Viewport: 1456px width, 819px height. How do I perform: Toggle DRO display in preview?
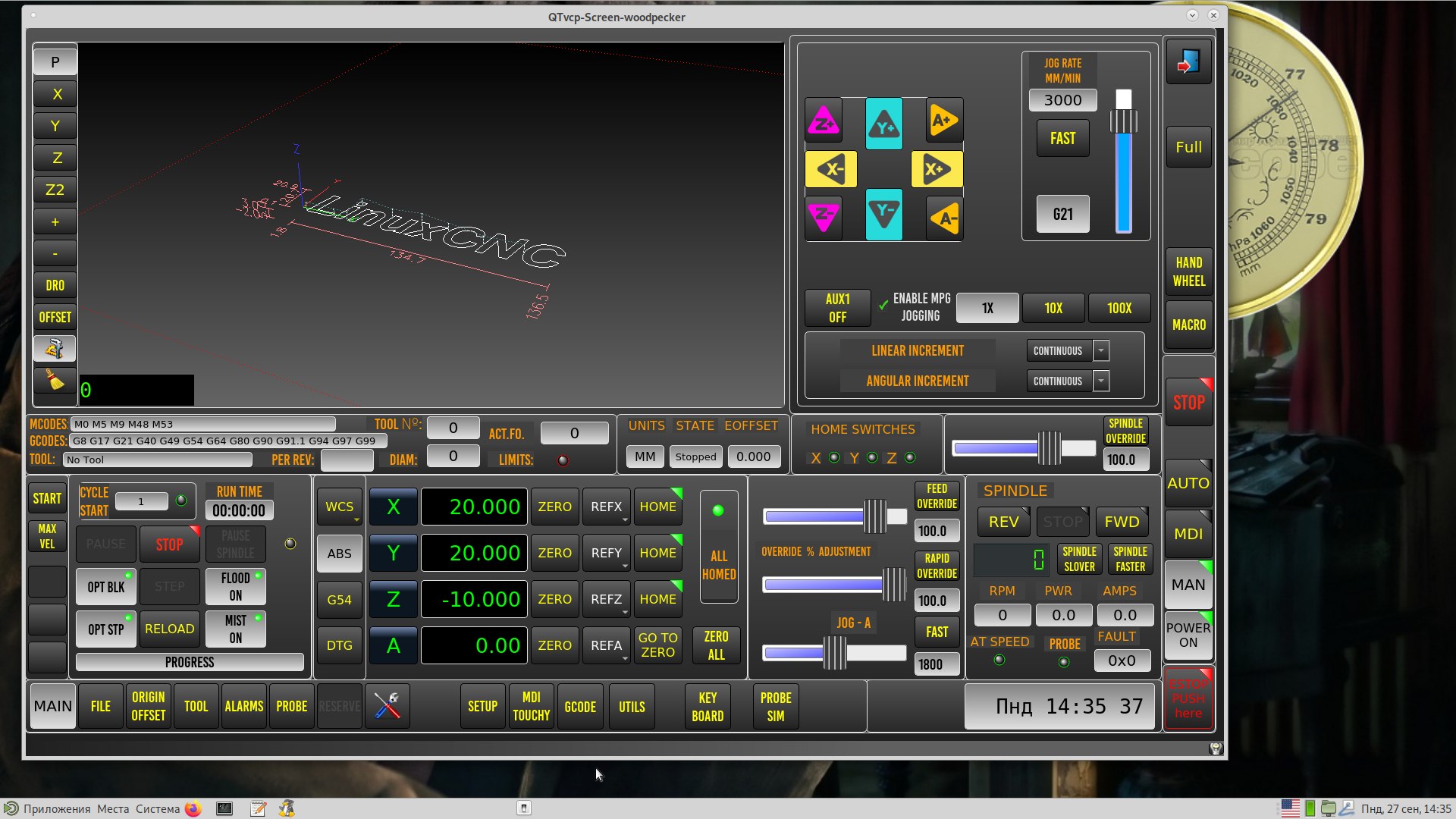55,285
